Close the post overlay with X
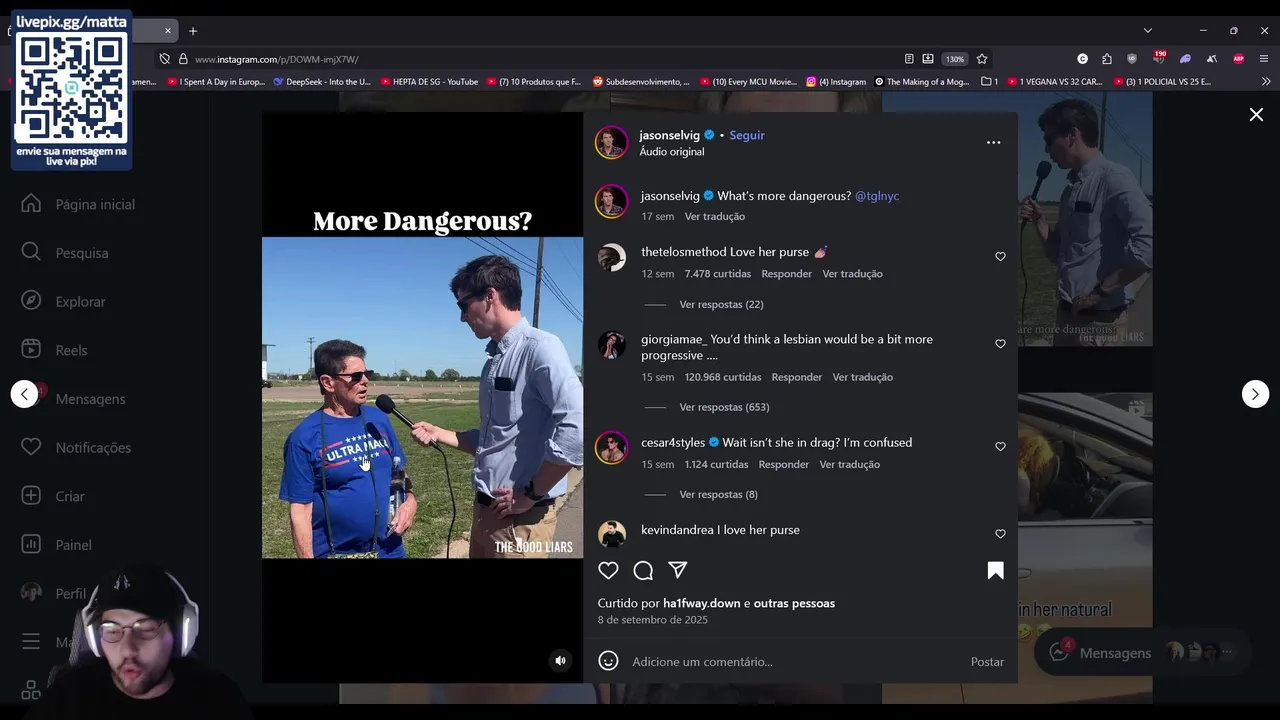 pos(1256,115)
